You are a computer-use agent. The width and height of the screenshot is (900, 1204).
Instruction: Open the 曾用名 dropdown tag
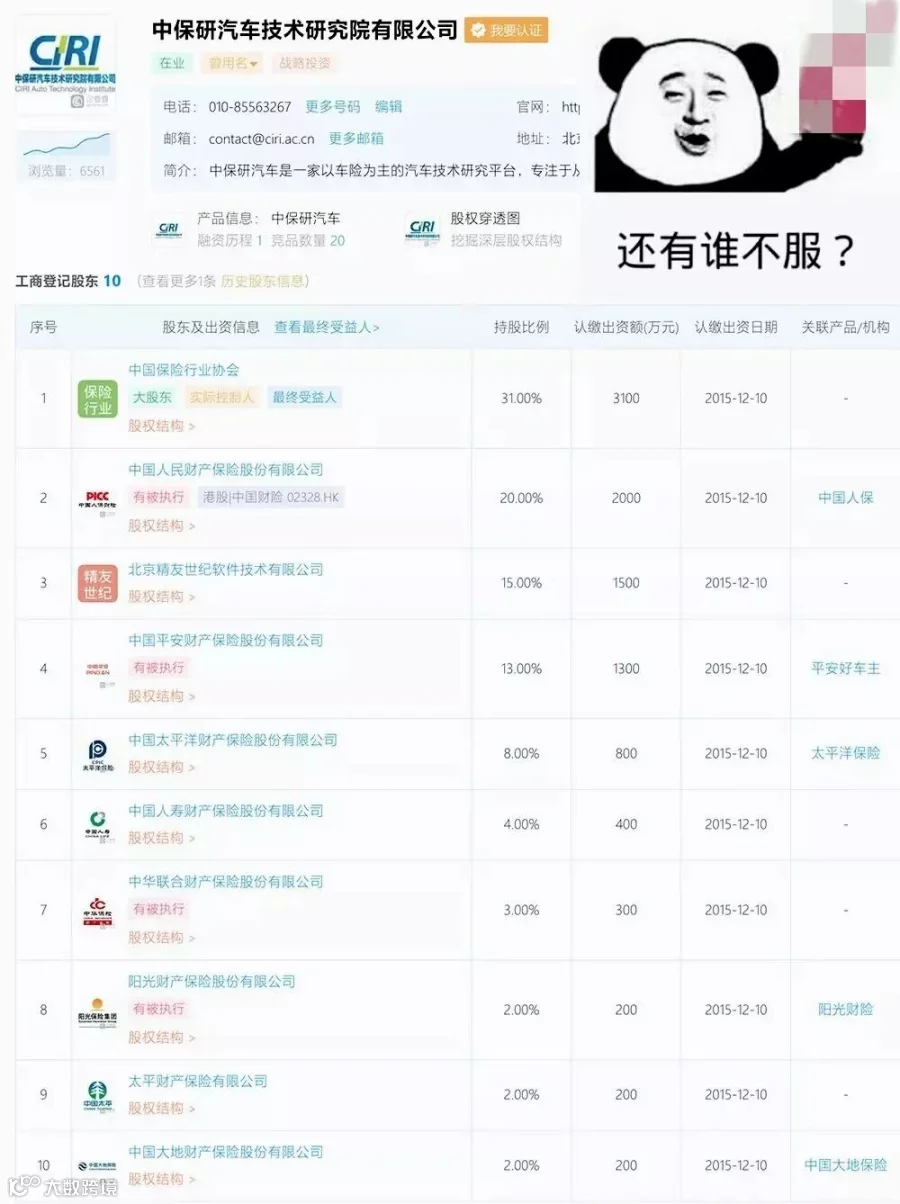click(x=231, y=63)
